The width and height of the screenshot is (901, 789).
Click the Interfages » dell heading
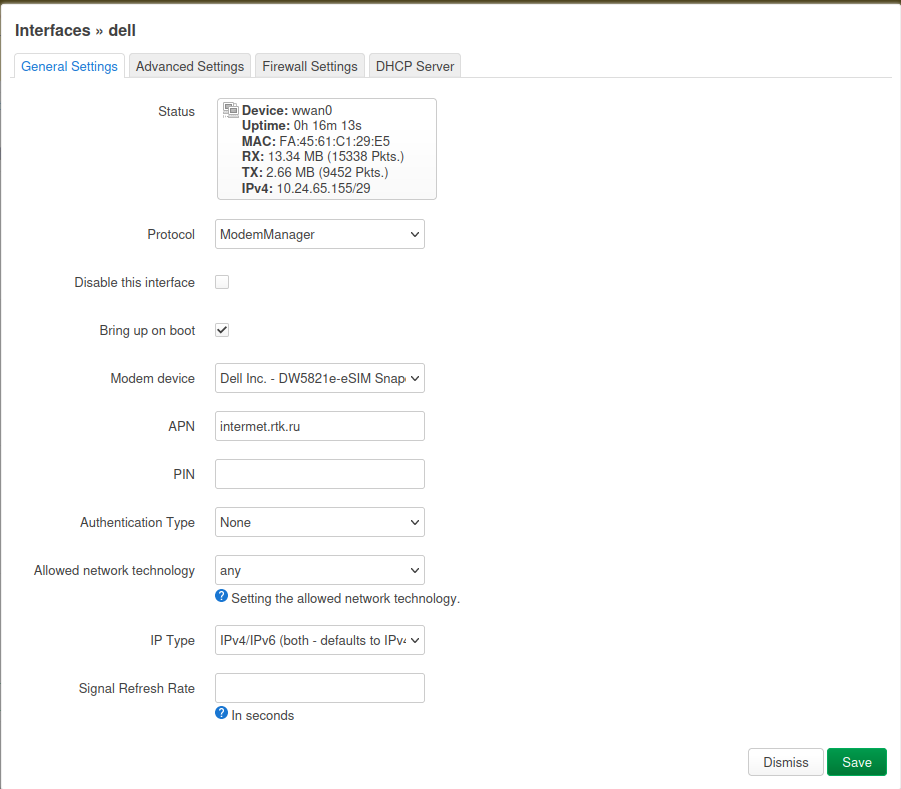[x=75, y=30]
